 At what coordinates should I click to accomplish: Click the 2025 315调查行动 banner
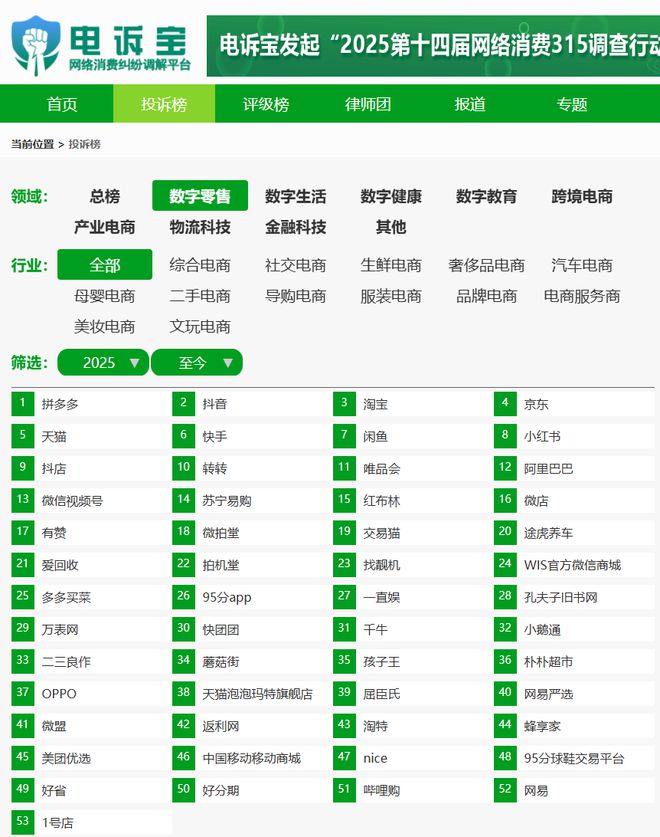[x=433, y=45]
